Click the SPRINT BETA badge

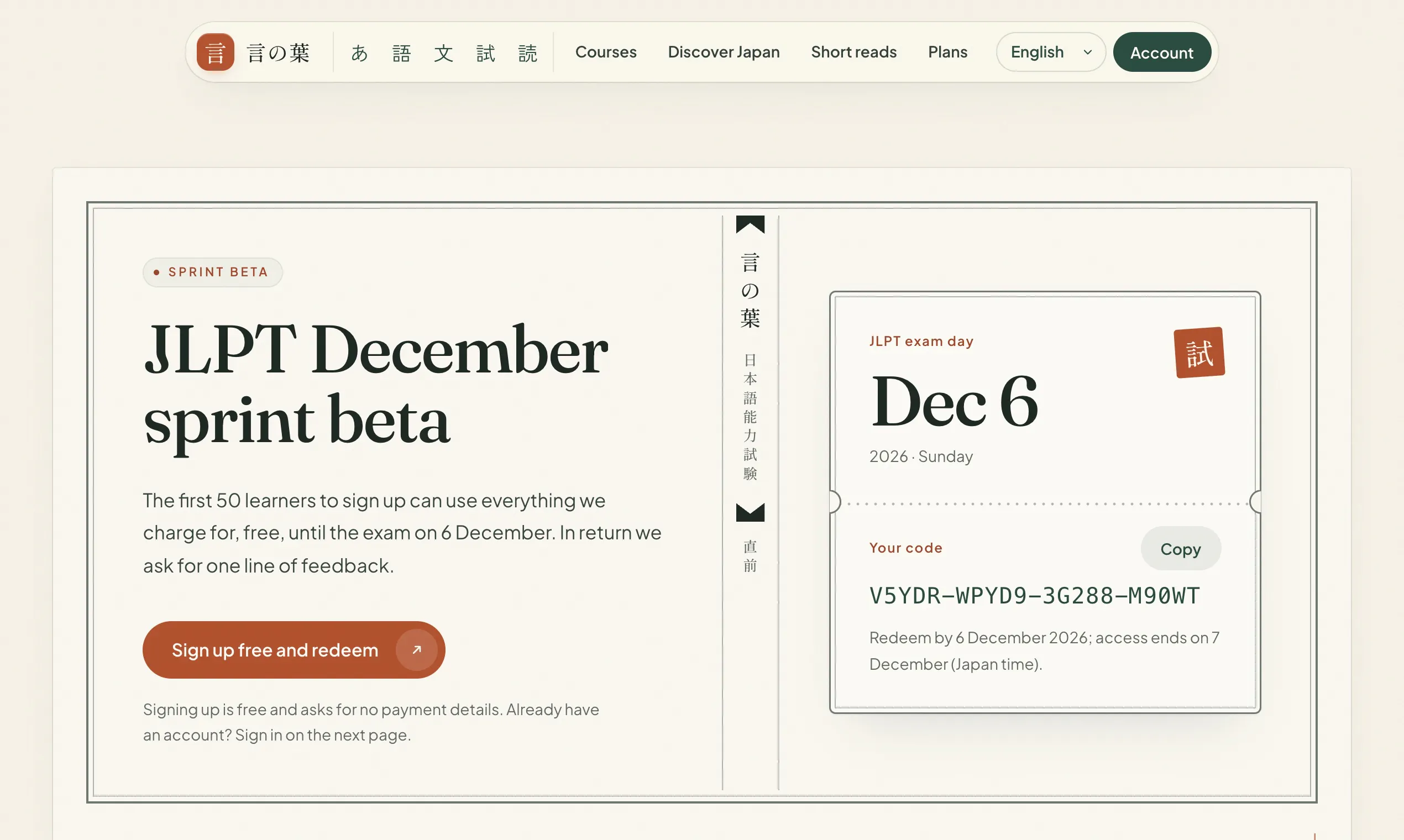pyautogui.click(x=213, y=272)
